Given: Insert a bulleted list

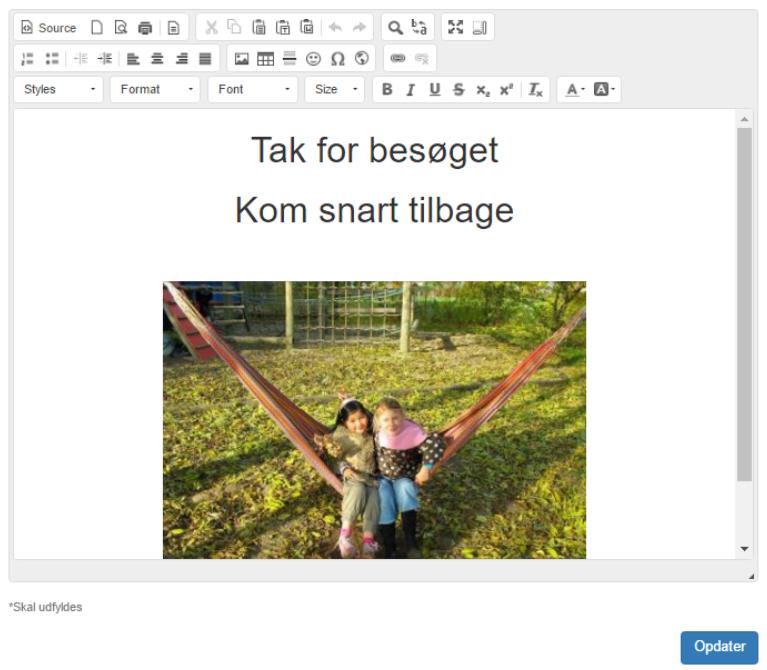Looking at the screenshot, I should click(52, 59).
